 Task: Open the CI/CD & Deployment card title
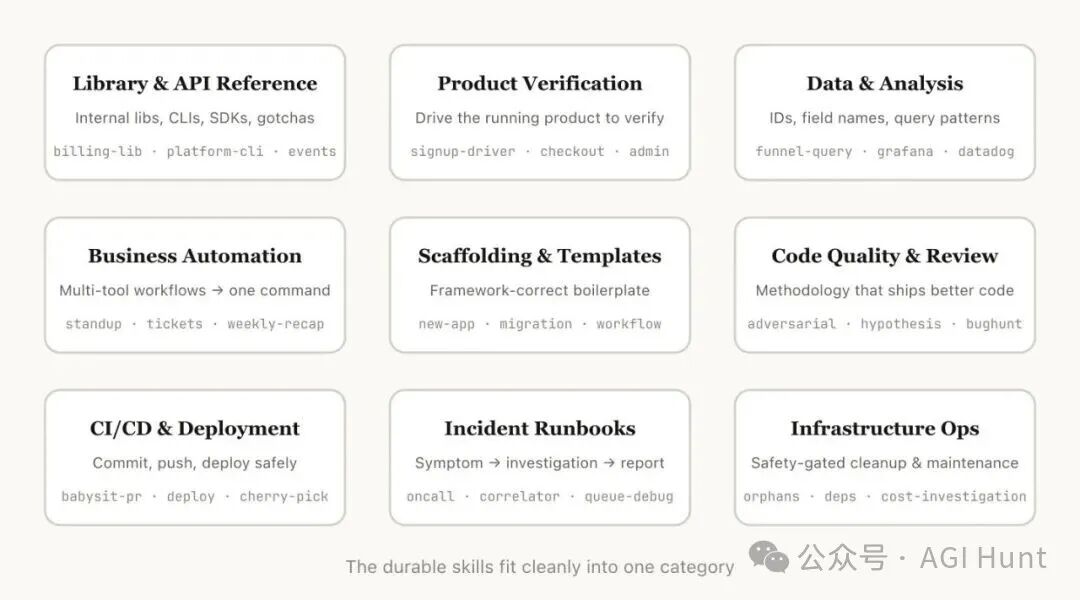tap(195, 429)
